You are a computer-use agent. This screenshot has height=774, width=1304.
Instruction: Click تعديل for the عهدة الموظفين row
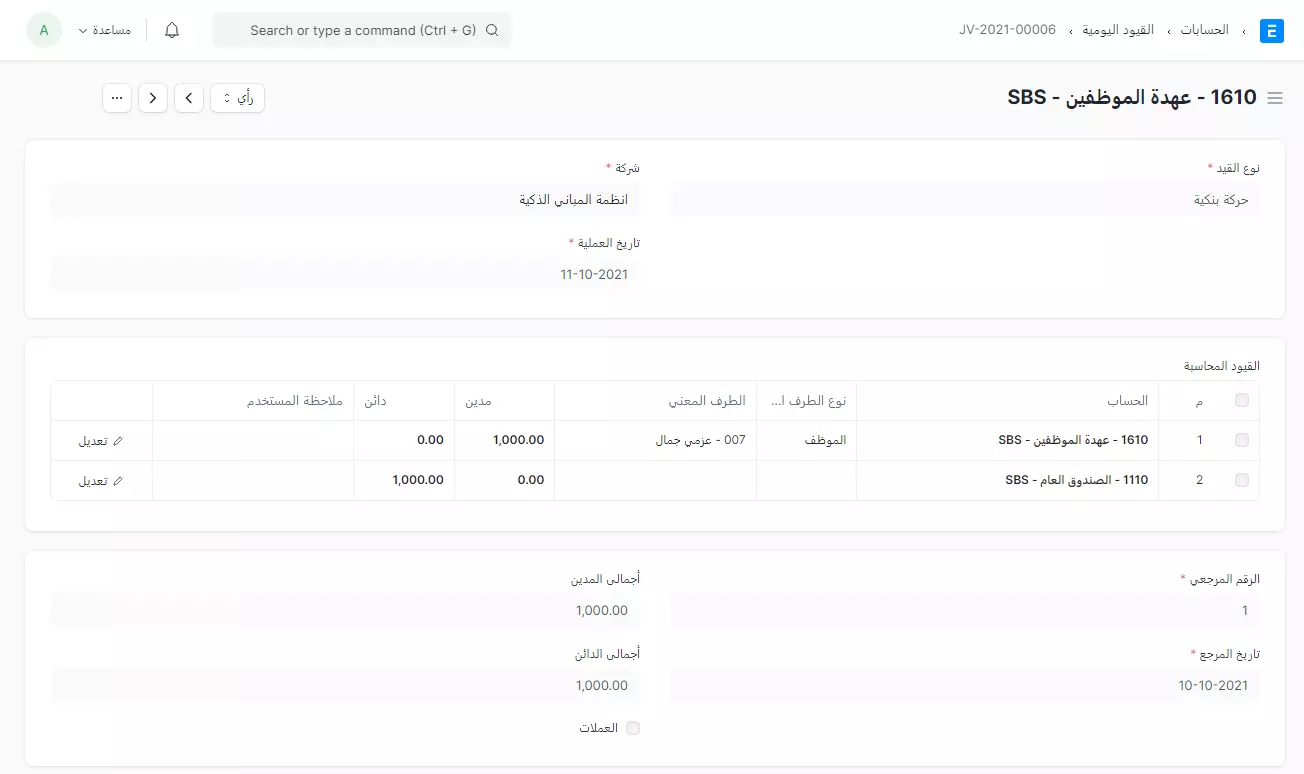(101, 441)
